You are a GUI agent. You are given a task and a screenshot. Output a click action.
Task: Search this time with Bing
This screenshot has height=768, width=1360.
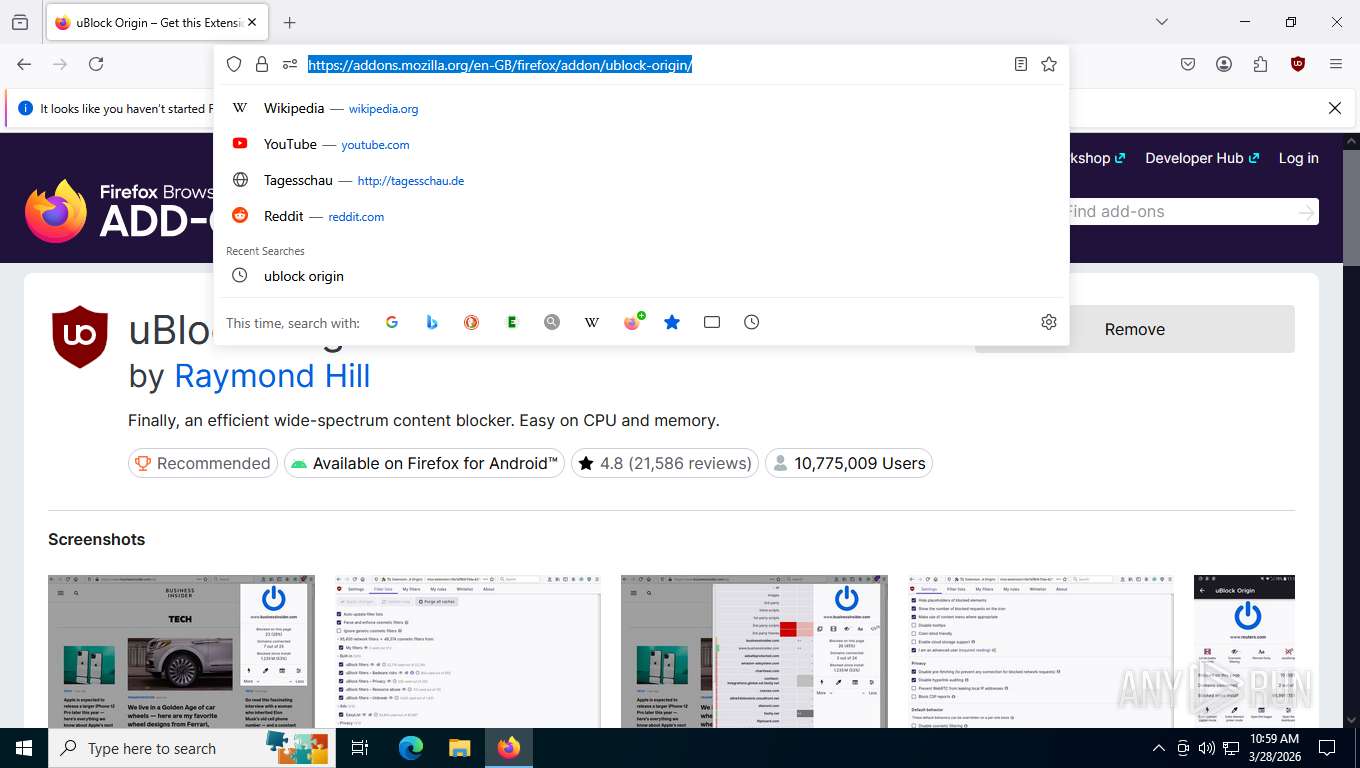432,322
